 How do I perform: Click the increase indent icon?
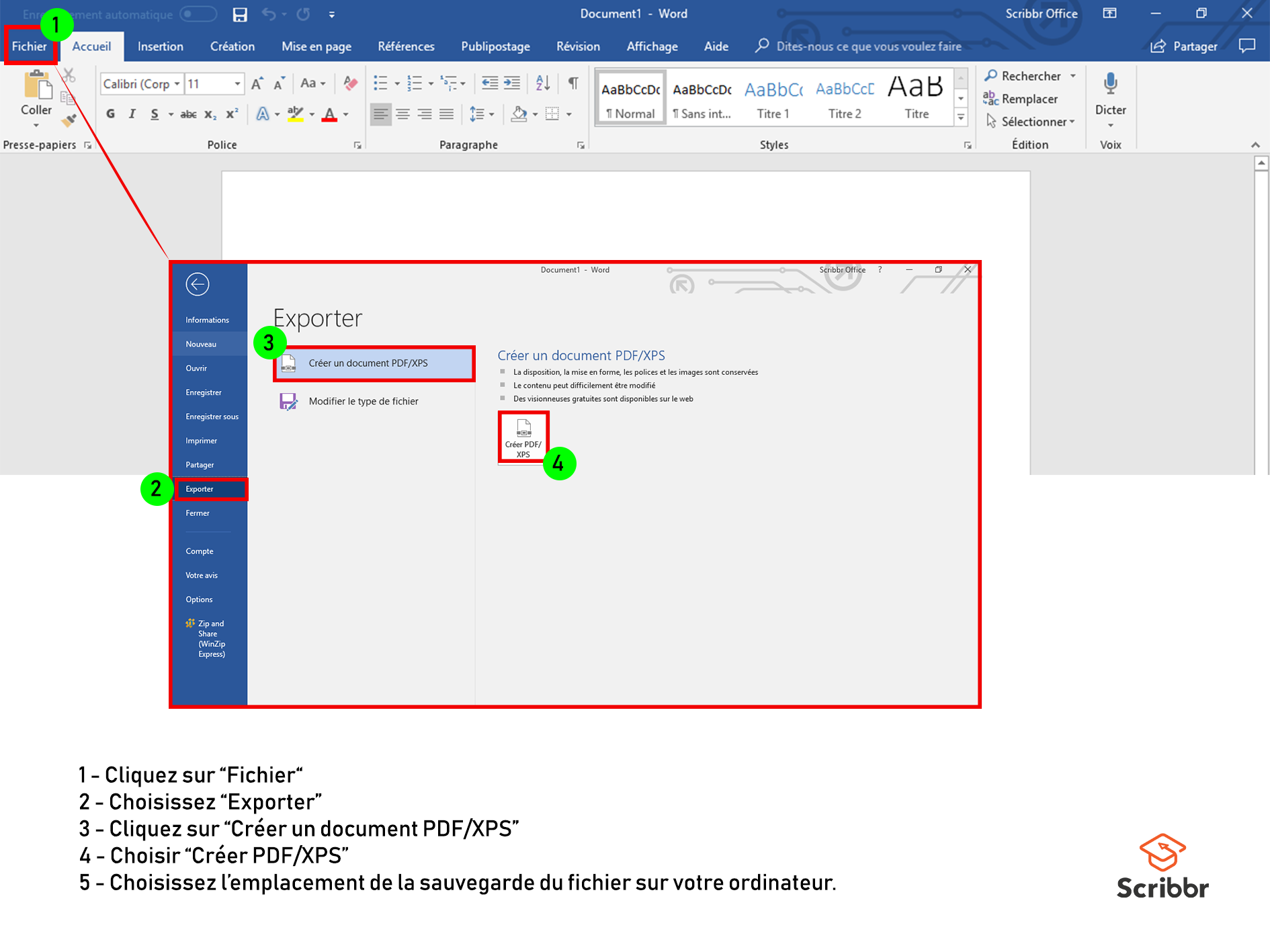click(x=512, y=83)
